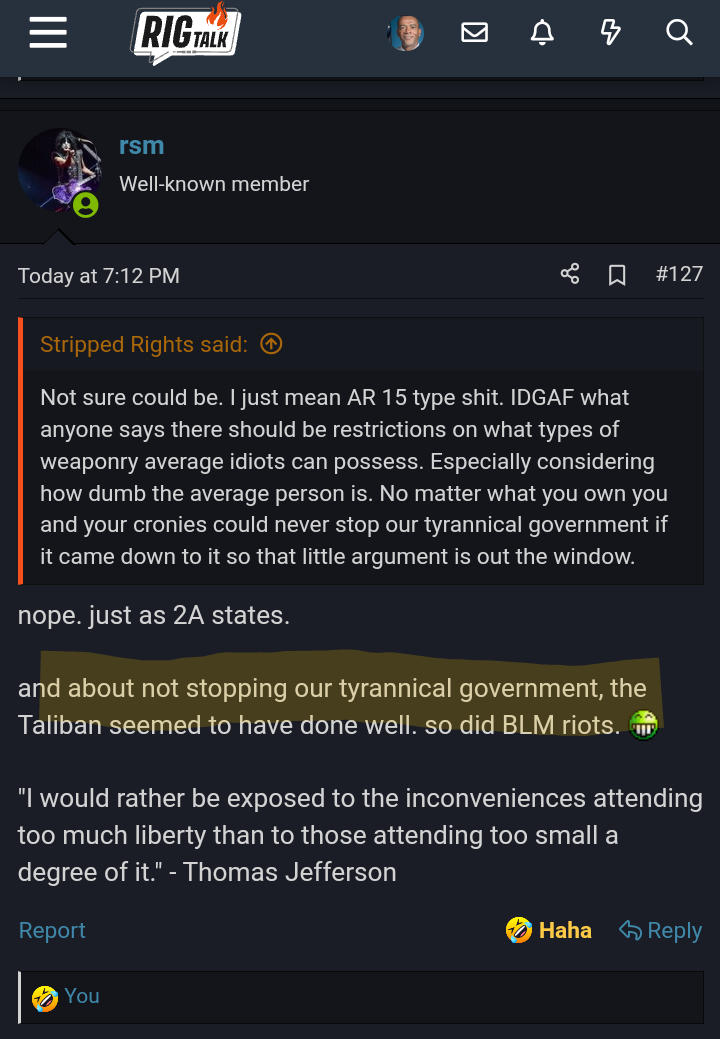
Task: Open the magnifying glass search
Action: [x=679, y=33]
